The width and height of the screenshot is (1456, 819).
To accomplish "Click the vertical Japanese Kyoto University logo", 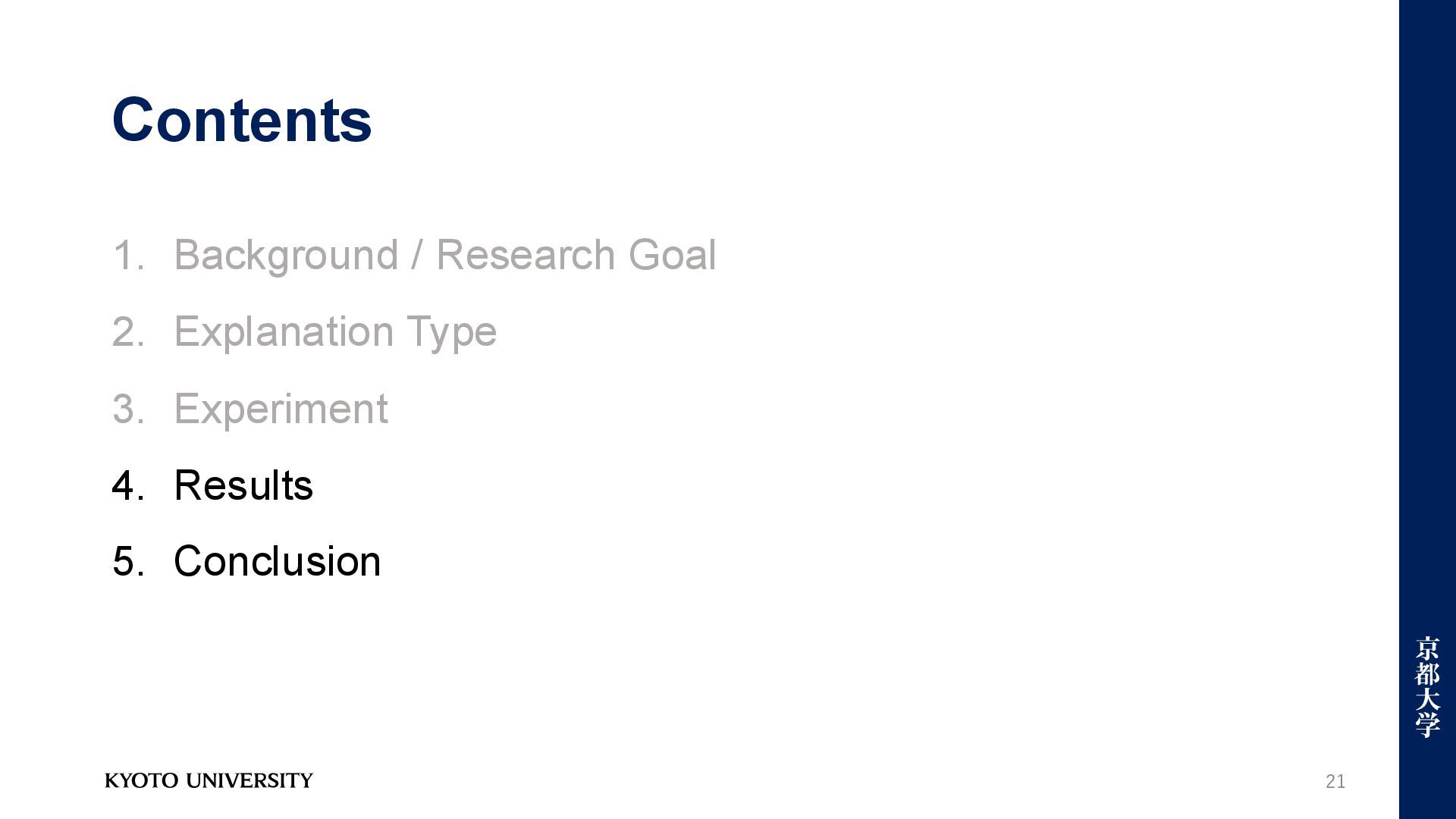I will coord(1427,687).
